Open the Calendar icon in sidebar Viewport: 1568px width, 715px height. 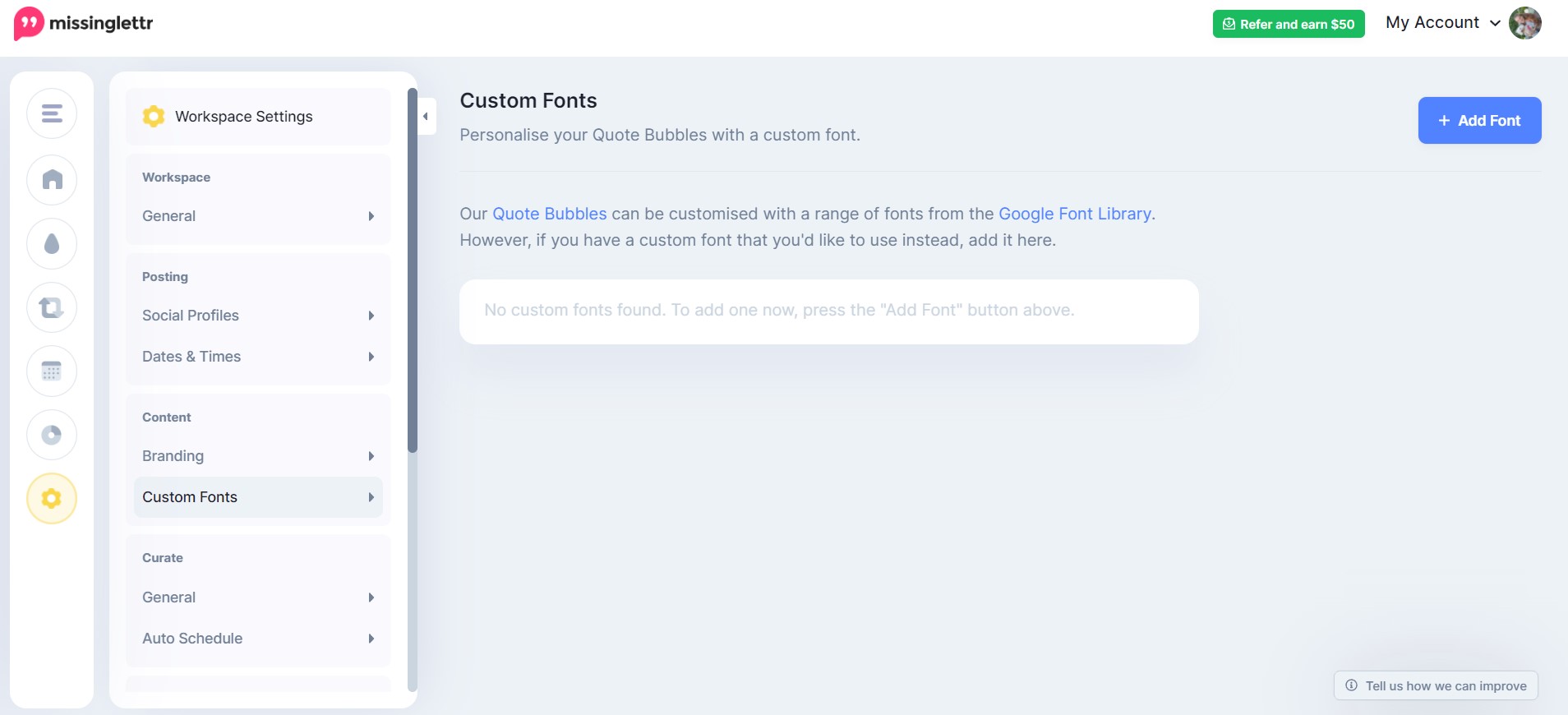click(x=52, y=371)
